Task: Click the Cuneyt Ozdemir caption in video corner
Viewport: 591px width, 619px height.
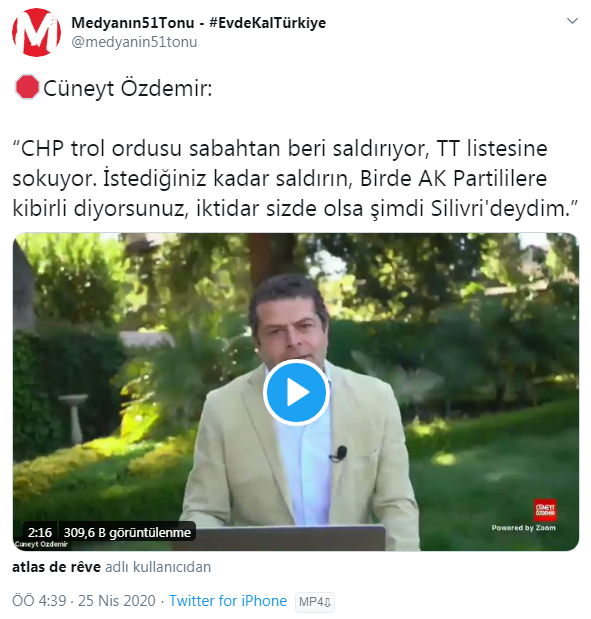Action: click(x=41, y=544)
